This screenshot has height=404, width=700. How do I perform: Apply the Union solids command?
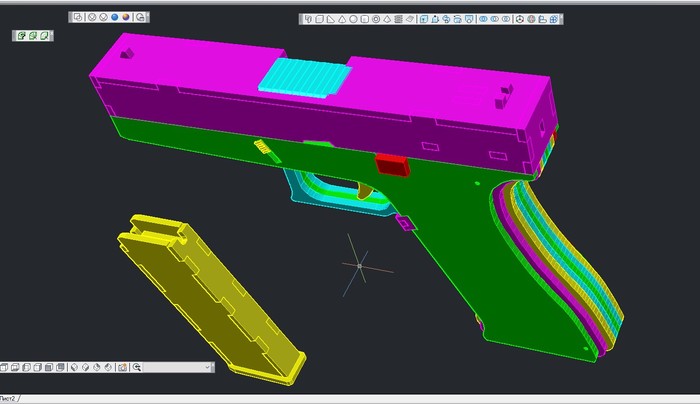(x=483, y=18)
